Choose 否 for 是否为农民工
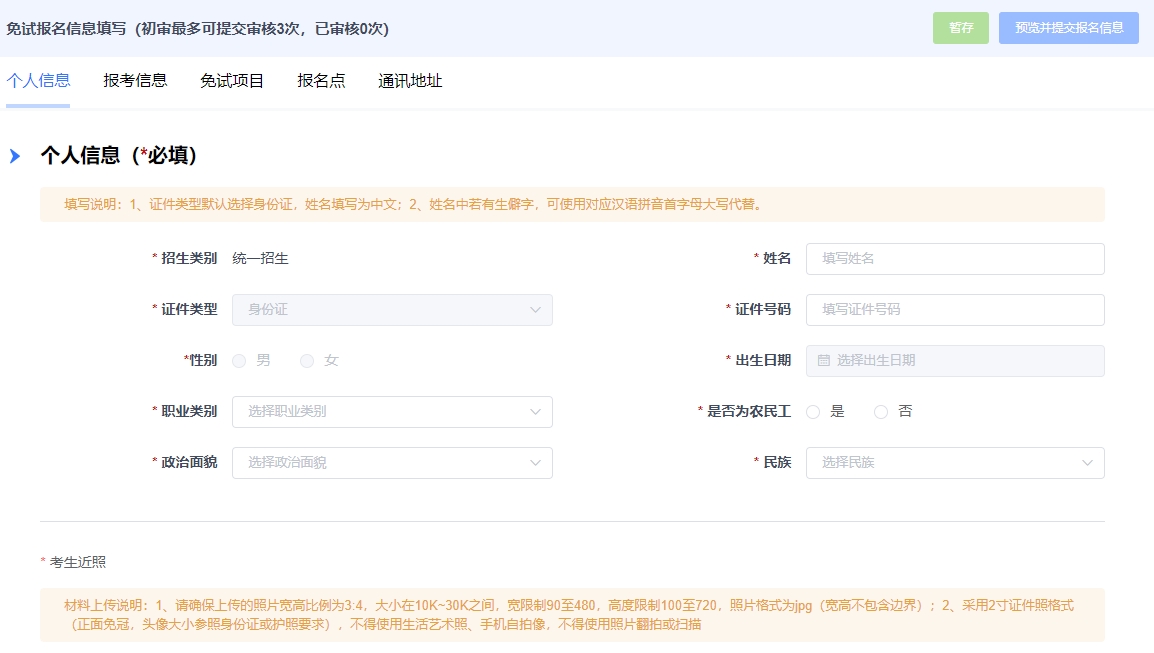Image resolution: width=1154 pixels, height=653 pixels. (x=881, y=412)
